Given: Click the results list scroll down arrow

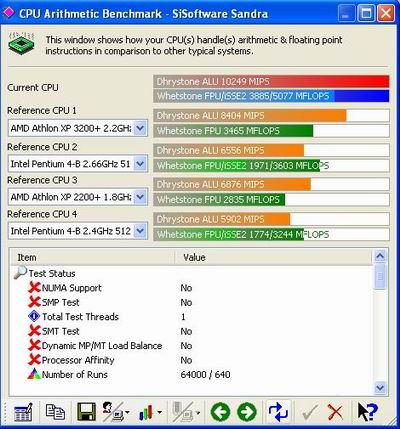Looking at the screenshot, I should point(380,388).
